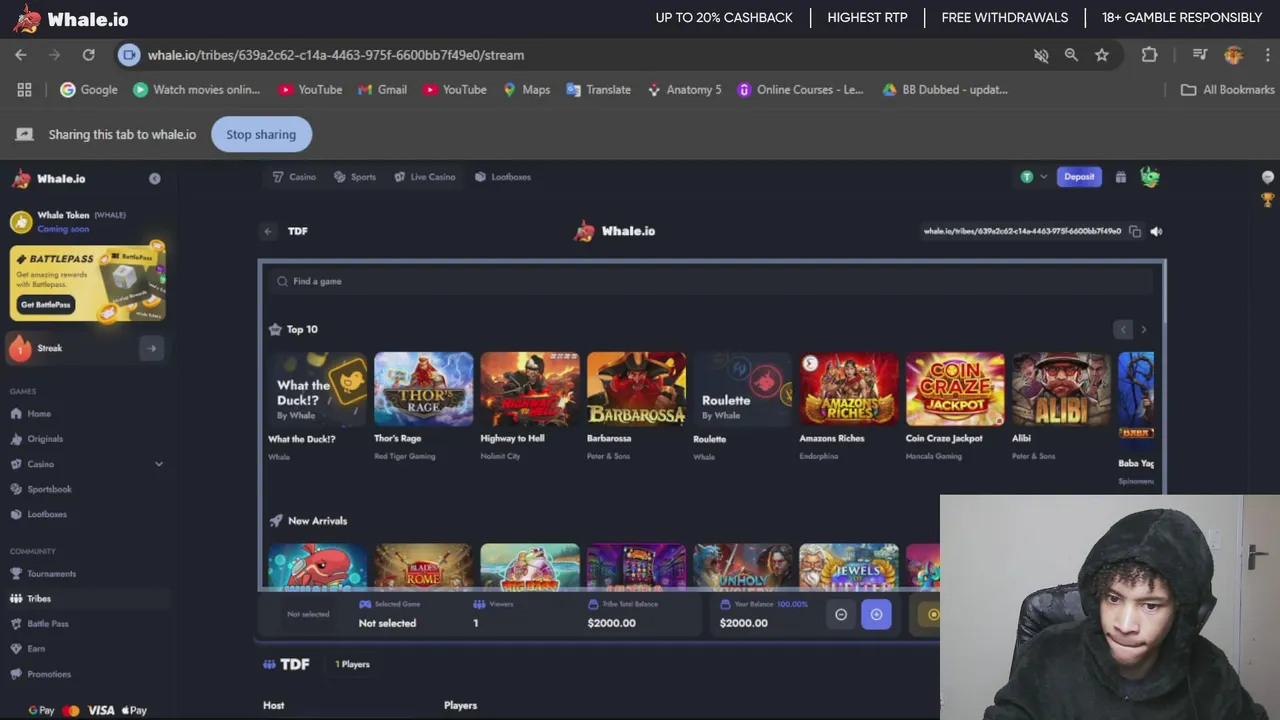Switch to Sports top tab
1280x720 pixels.
pyautogui.click(x=355, y=177)
